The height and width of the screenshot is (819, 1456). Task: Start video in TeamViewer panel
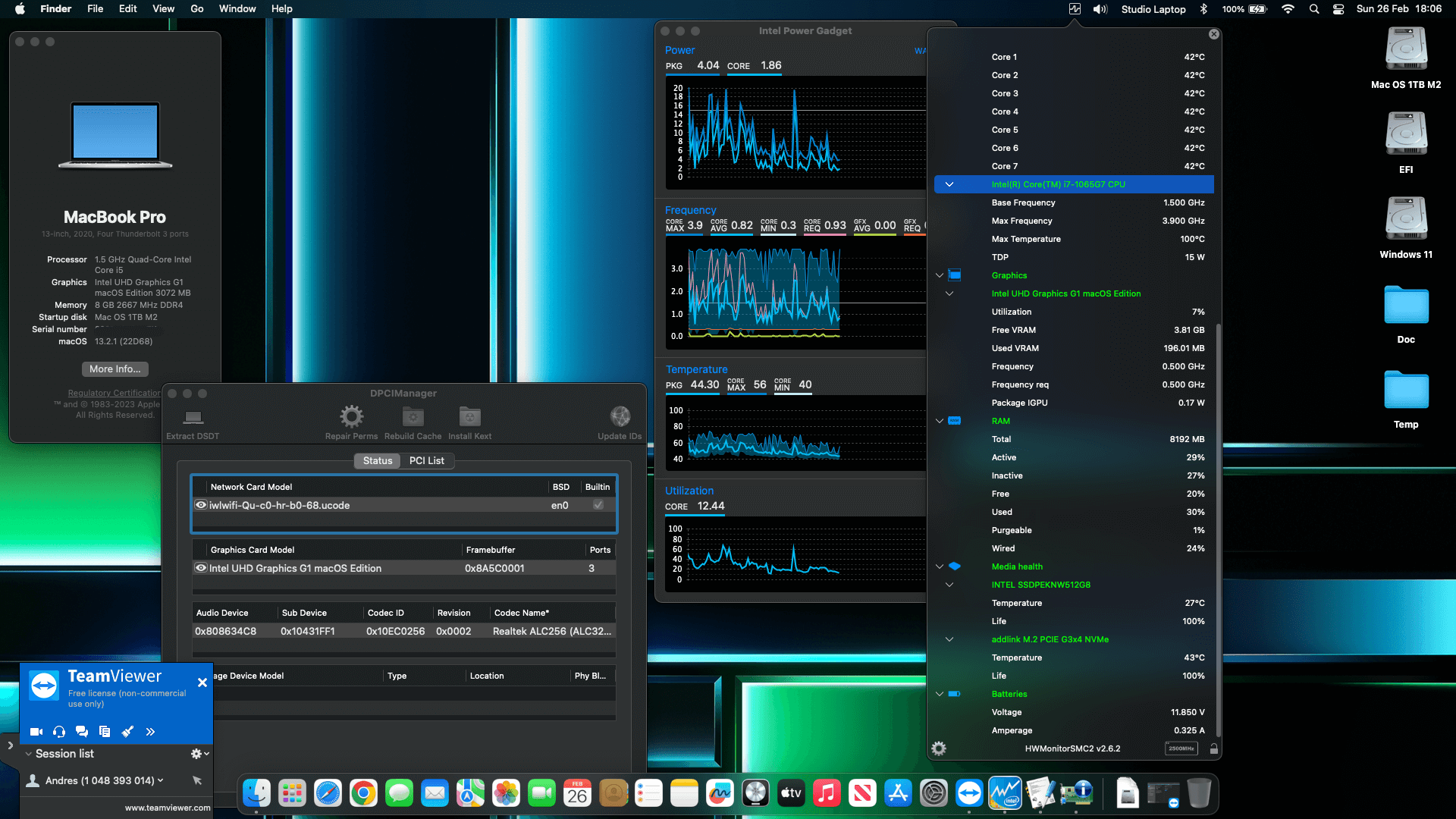pyautogui.click(x=36, y=732)
